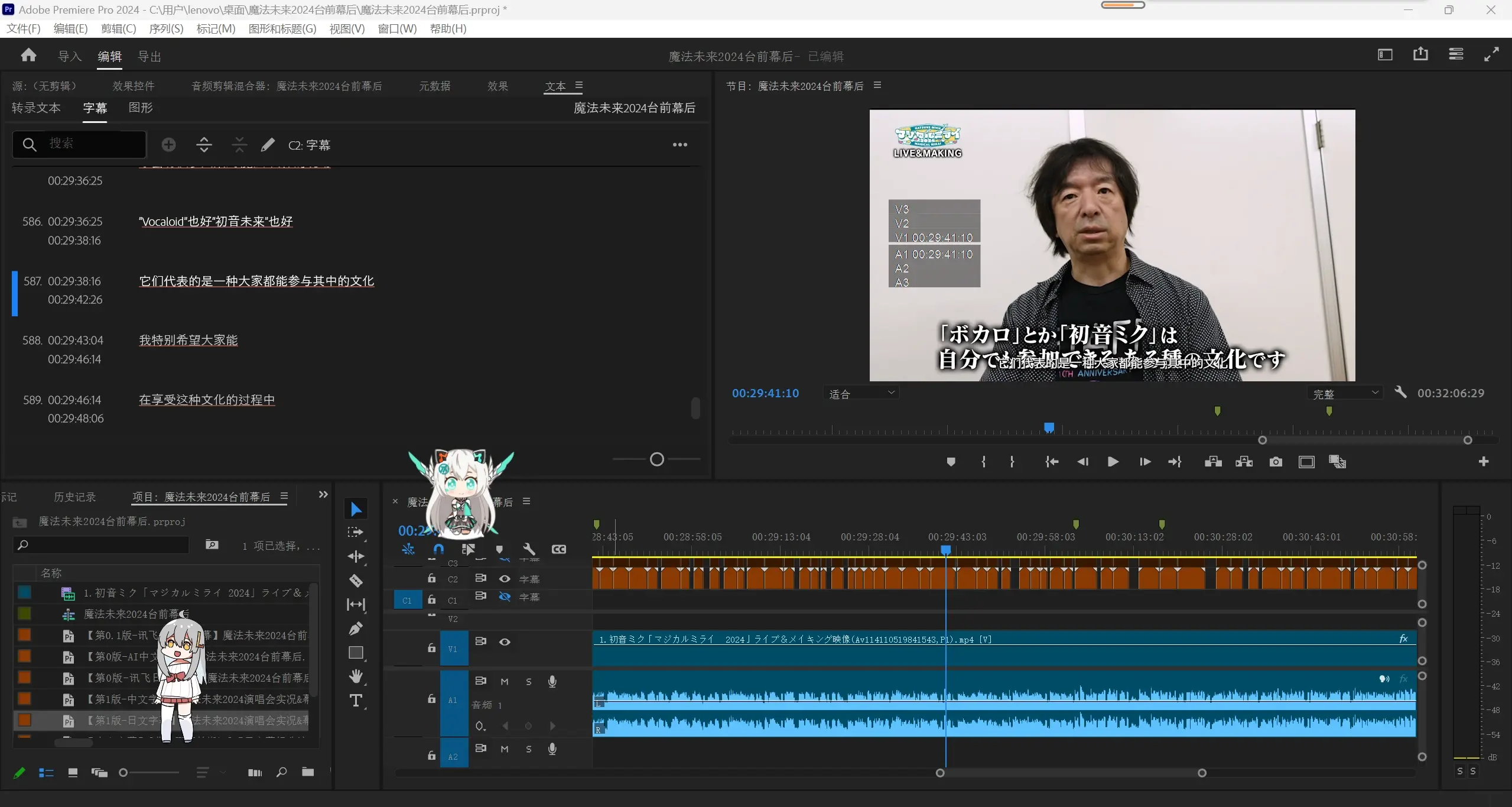Select the Slip tool
The width and height of the screenshot is (1512, 807).
356,604
